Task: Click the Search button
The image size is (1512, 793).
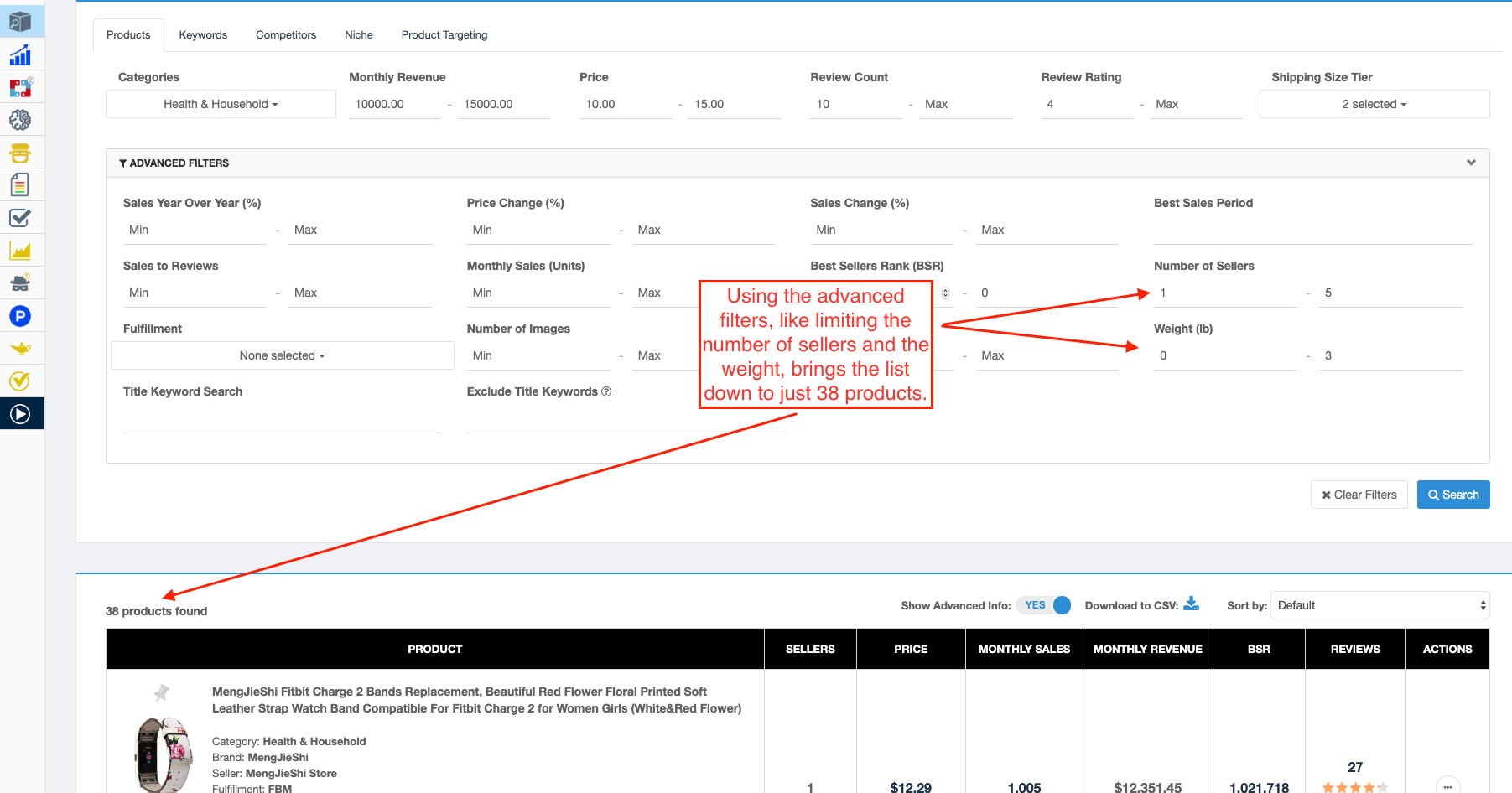Action: pyautogui.click(x=1453, y=495)
